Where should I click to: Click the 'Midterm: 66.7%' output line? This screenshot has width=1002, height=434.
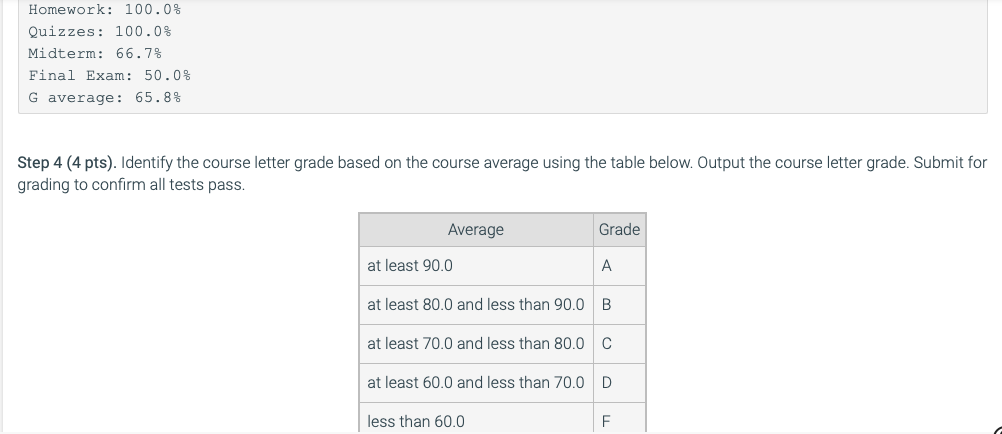[95, 53]
